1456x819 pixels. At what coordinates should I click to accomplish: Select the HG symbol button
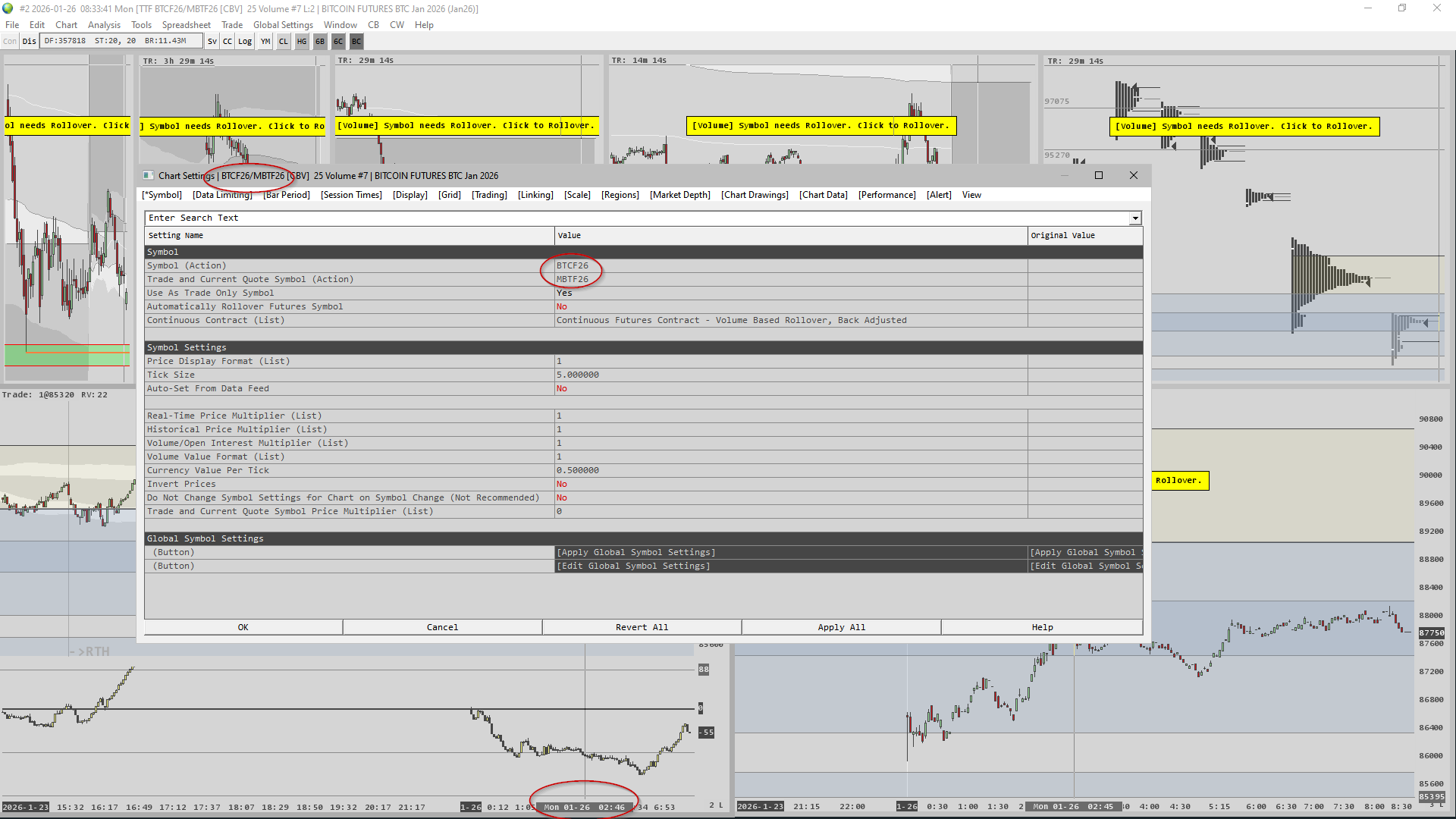coord(302,41)
